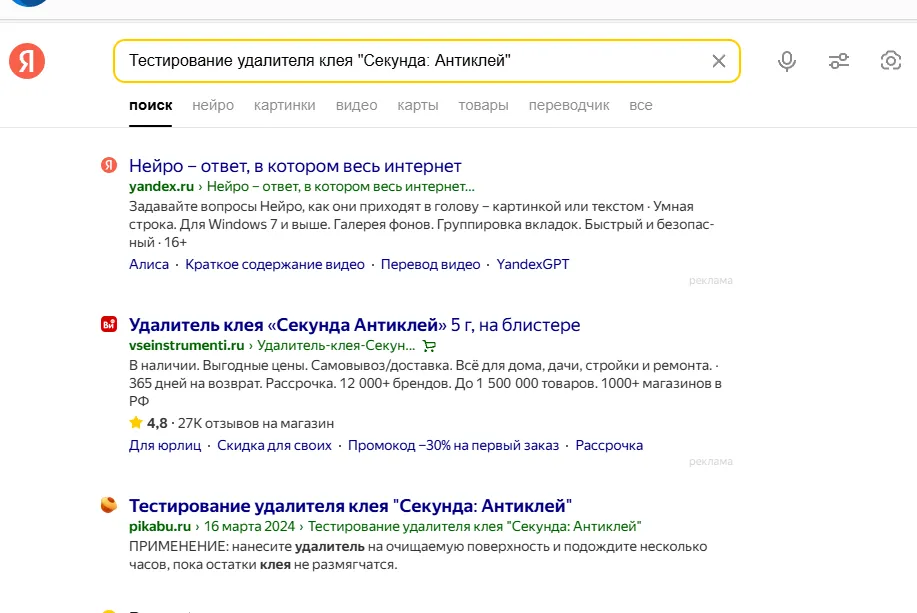Click the реклама label under vseinstrumenti result
The width and height of the screenshot is (917, 613).
[711, 462]
